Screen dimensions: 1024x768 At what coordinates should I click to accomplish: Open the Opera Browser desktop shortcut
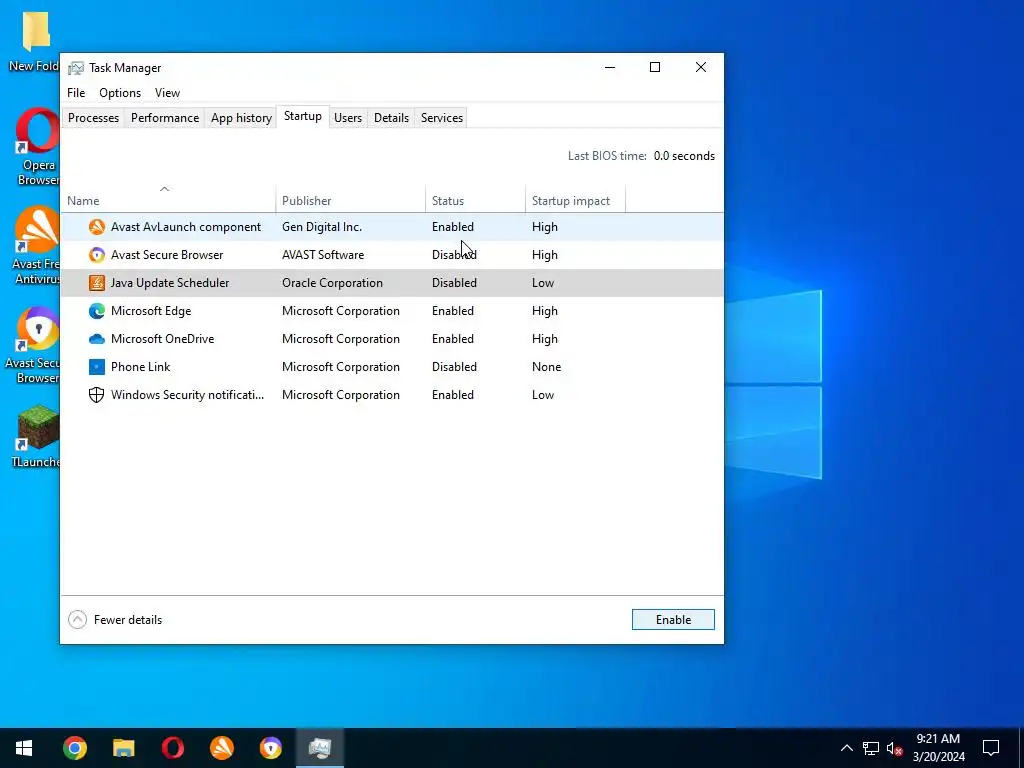36,147
